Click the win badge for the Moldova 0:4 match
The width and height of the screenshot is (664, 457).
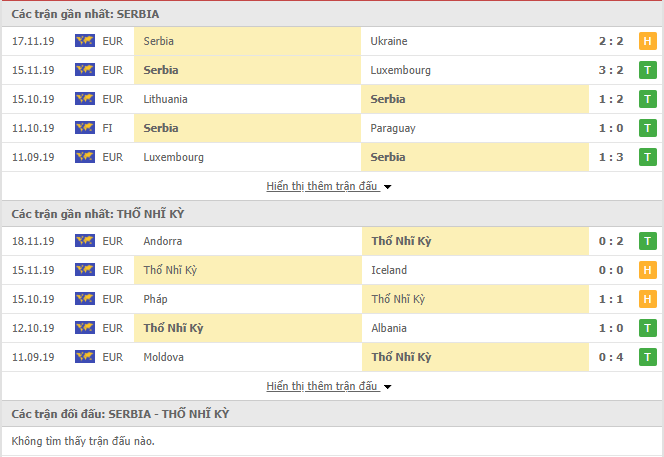[x=647, y=357]
